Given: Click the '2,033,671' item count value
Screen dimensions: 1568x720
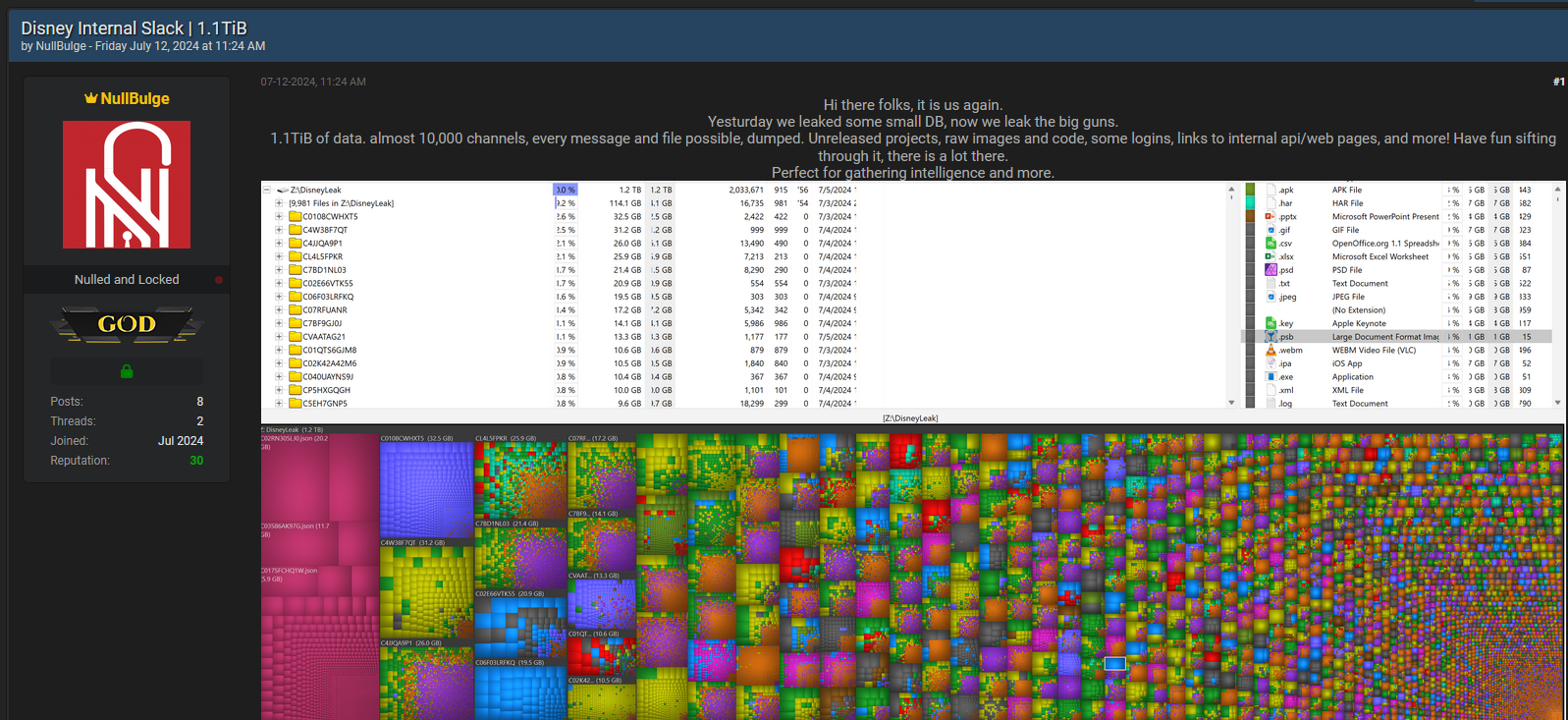Looking at the screenshot, I should pyautogui.click(x=746, y=190).
